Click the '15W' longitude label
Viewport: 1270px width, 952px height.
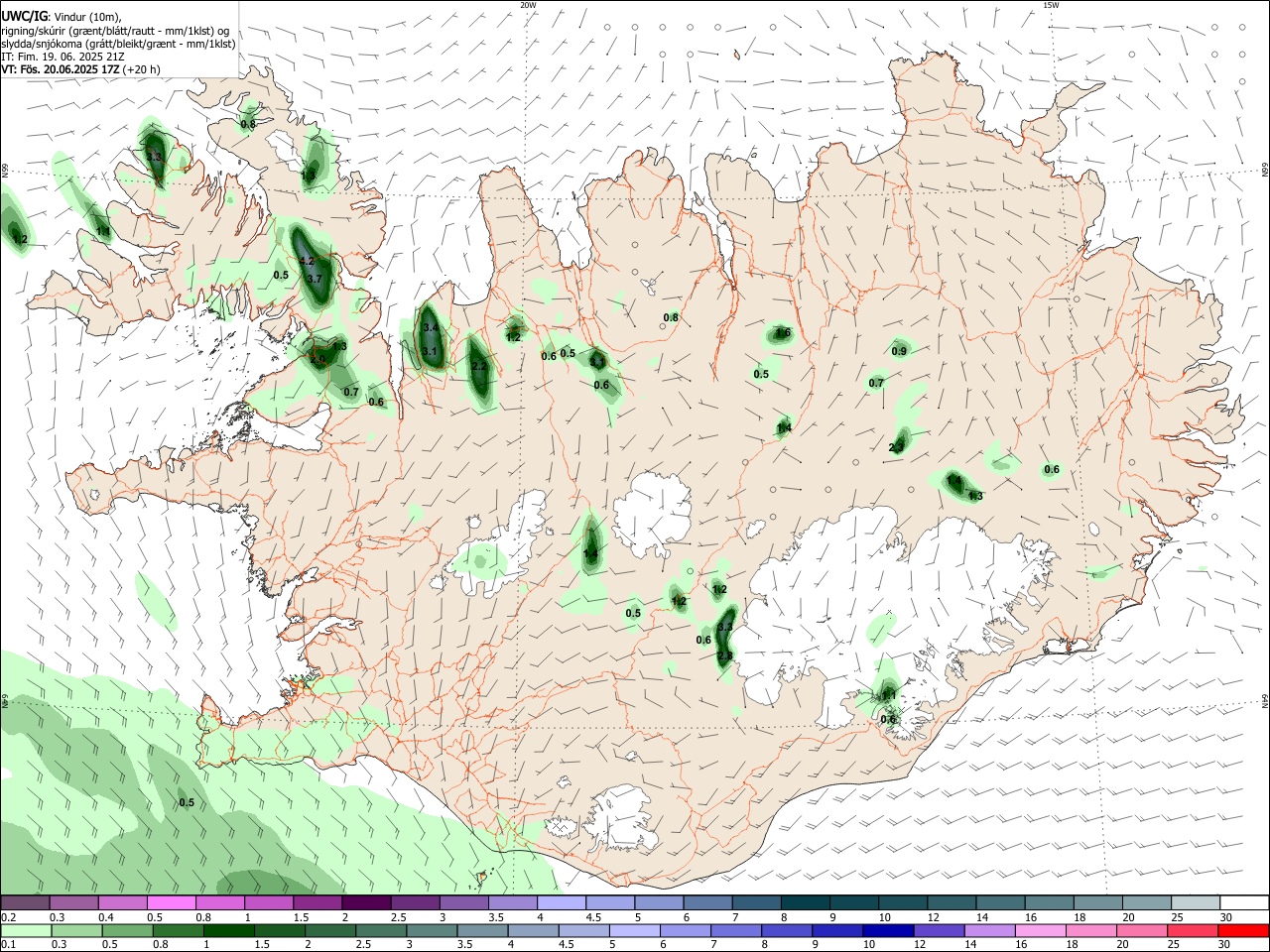[1051, 5]
